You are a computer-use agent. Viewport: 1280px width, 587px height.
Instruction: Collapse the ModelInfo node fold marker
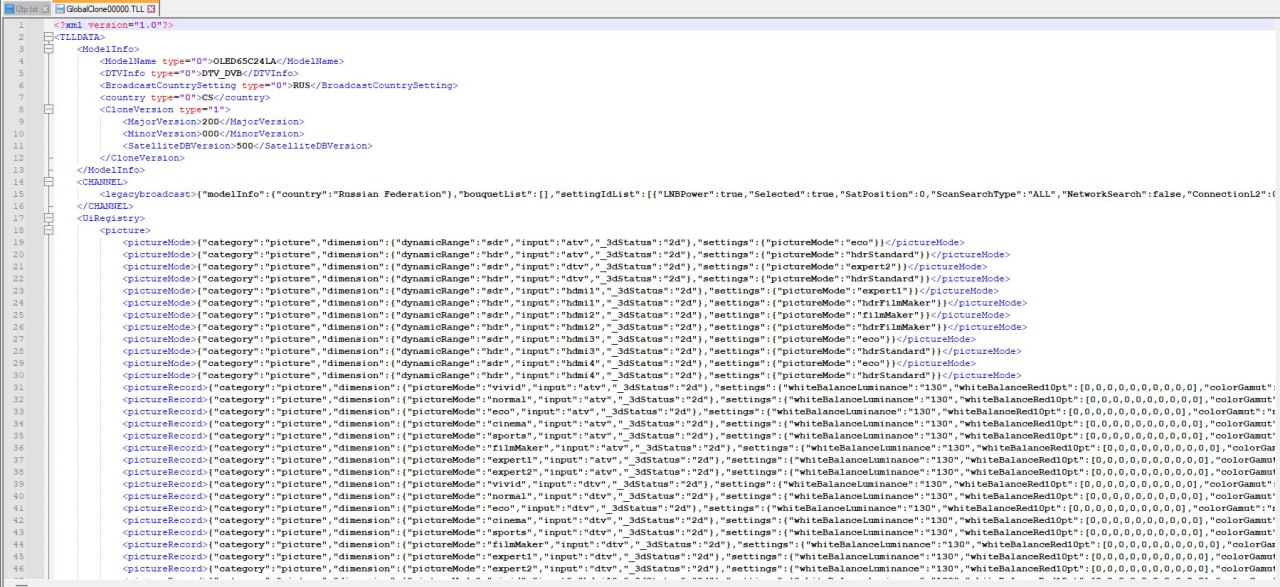pos(46,49)
